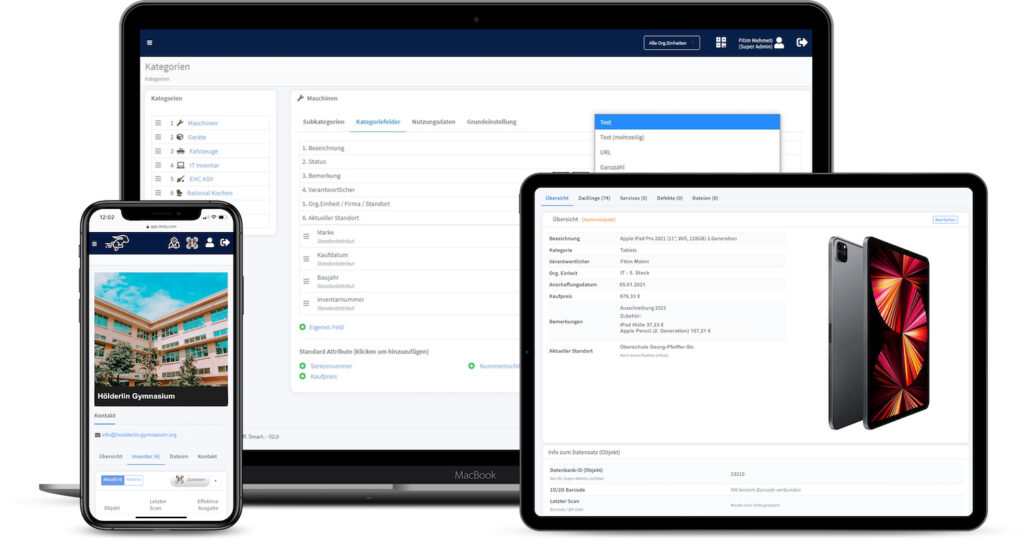This screenshot has width=1024, height=540.
Task: Click the green plus icon beside Kaufpreis
Action: 303,377
